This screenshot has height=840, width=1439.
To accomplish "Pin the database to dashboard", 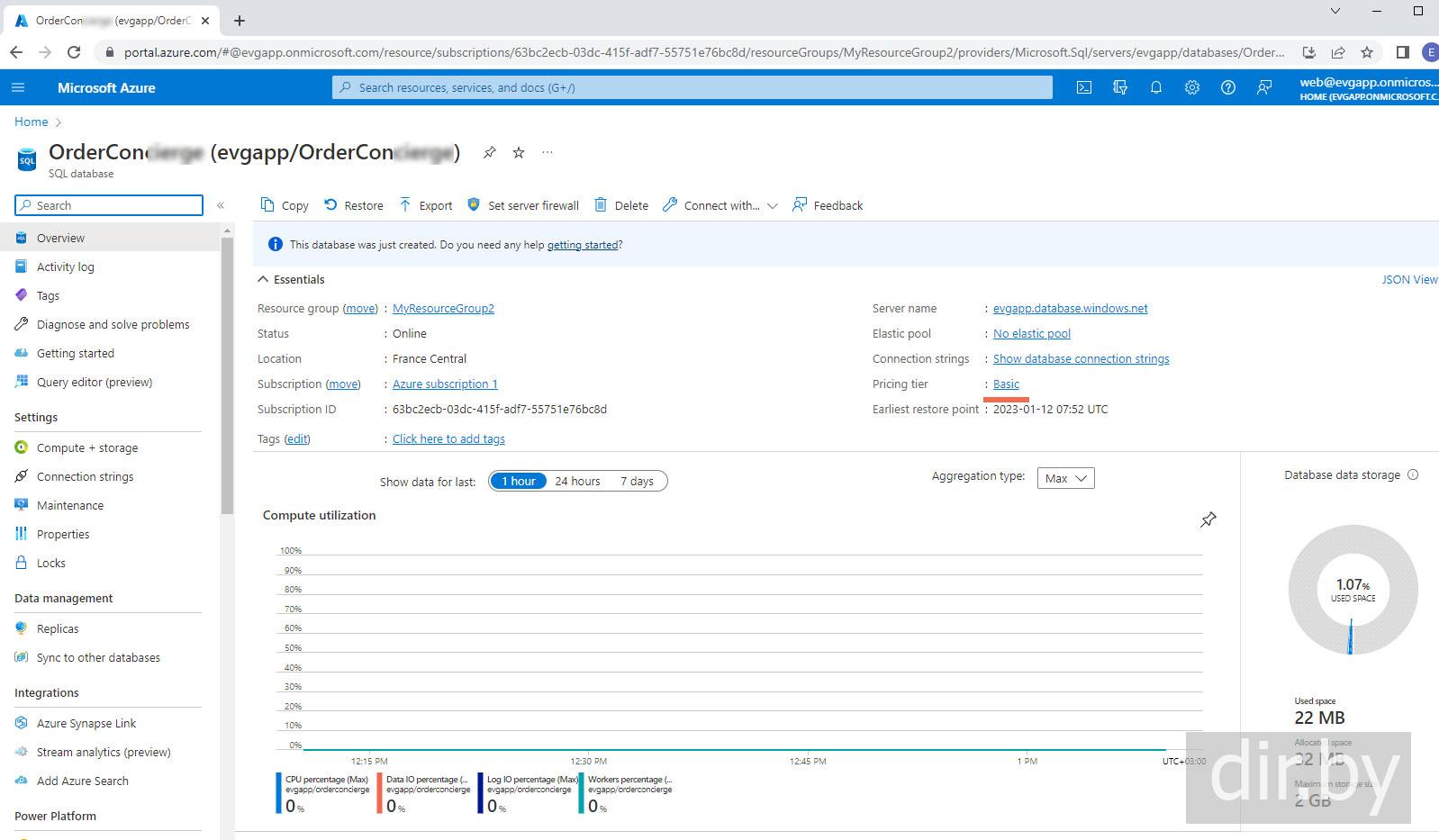I will pos(489,152).
